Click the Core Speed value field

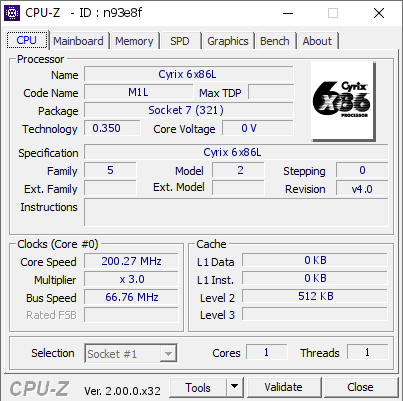tap(131, 261)
